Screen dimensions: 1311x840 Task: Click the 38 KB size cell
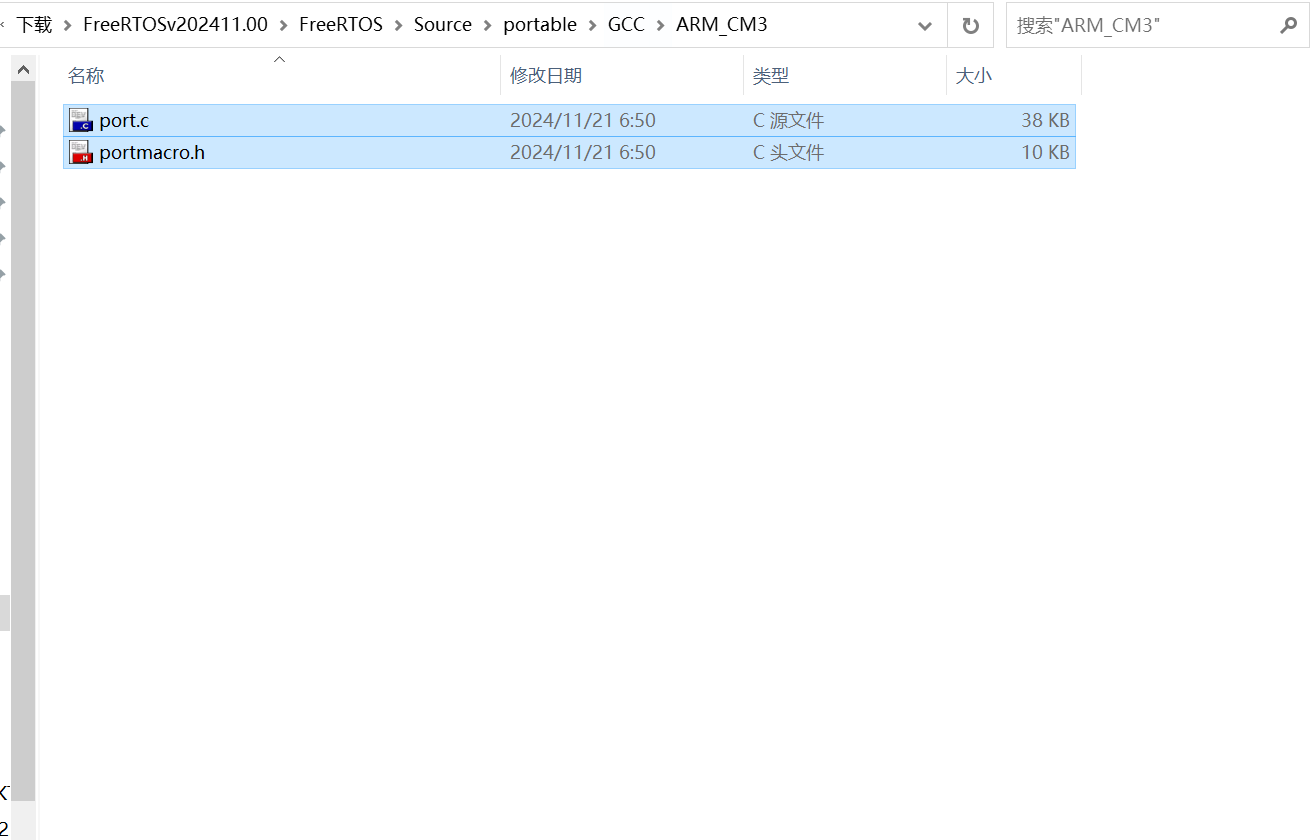[1045, 120]
